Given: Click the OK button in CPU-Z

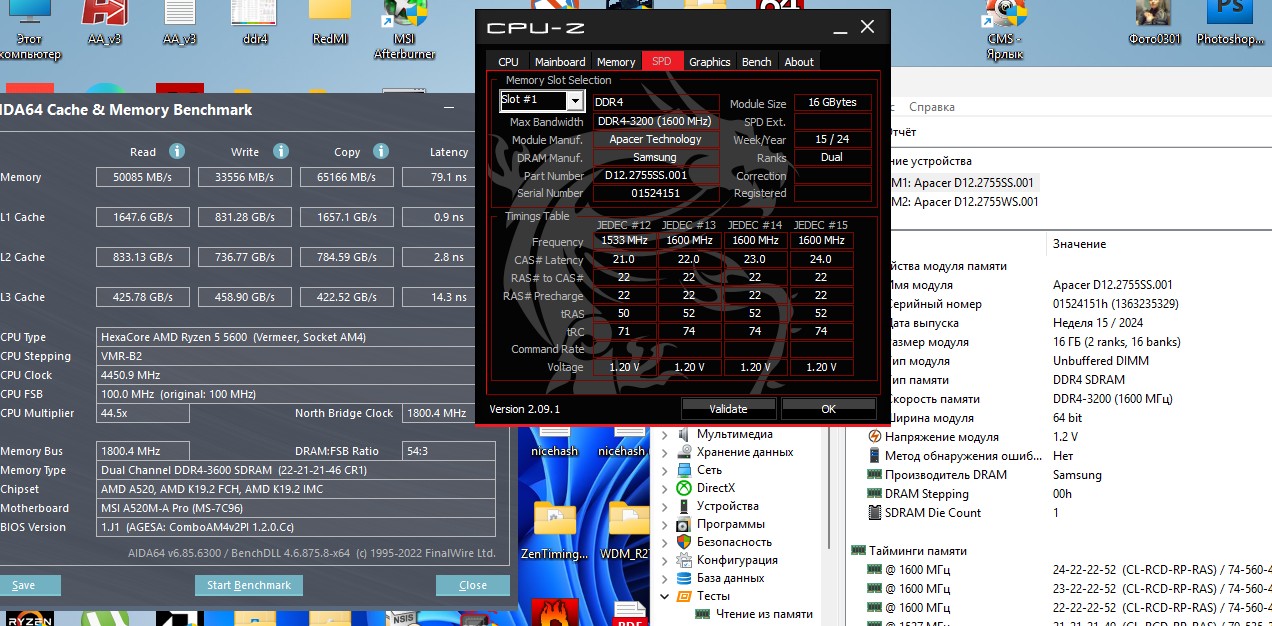Looking at the screenshot, I should (828, 408).
